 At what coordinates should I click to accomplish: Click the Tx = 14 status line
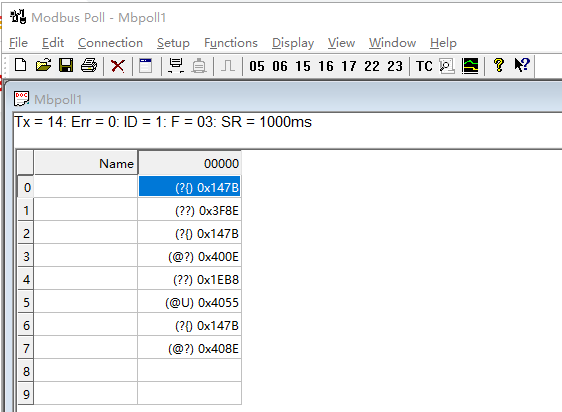tap(163, 122)
